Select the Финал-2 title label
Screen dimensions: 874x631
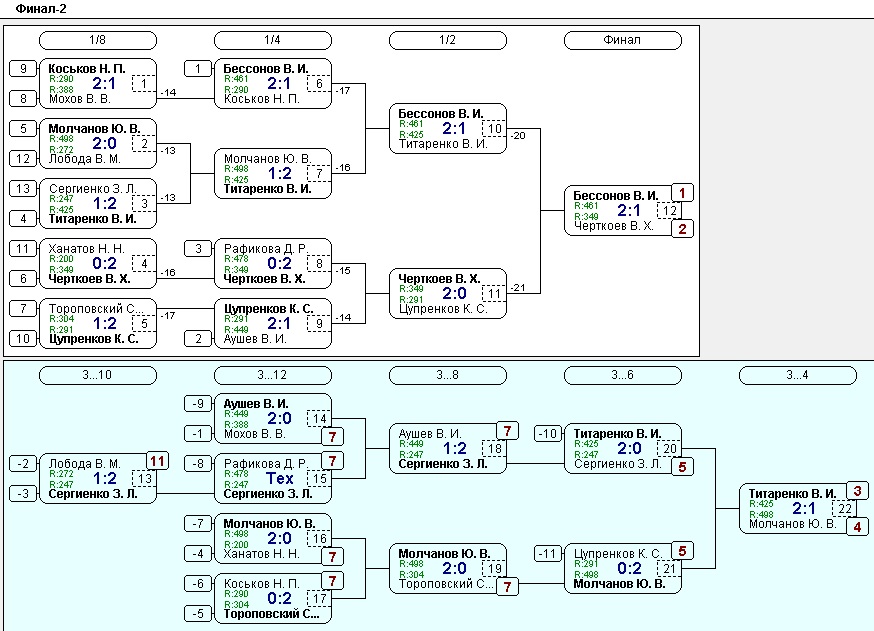[x=41, y=8]
